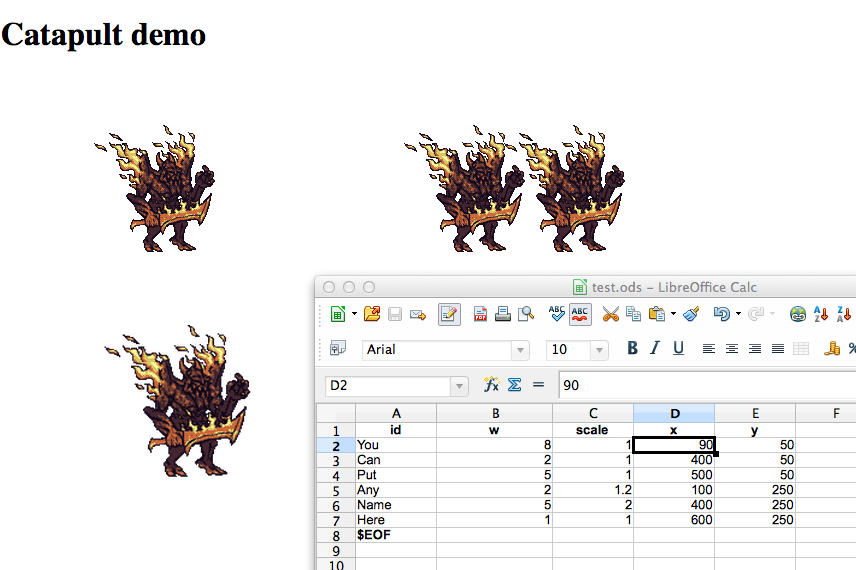The width and height of the screenshot is (856, 570).
Task: Expand the Name Box D2 dropdown
Action: [459, 386]
